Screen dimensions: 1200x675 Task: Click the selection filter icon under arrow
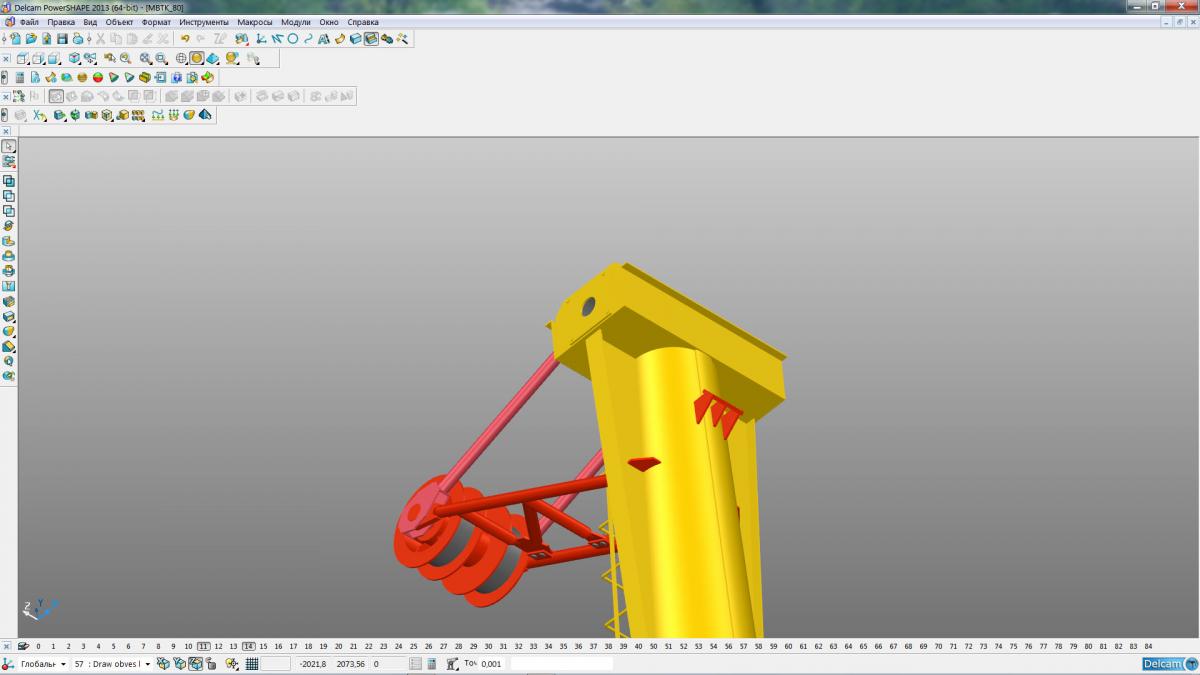[x=9, y=161]
